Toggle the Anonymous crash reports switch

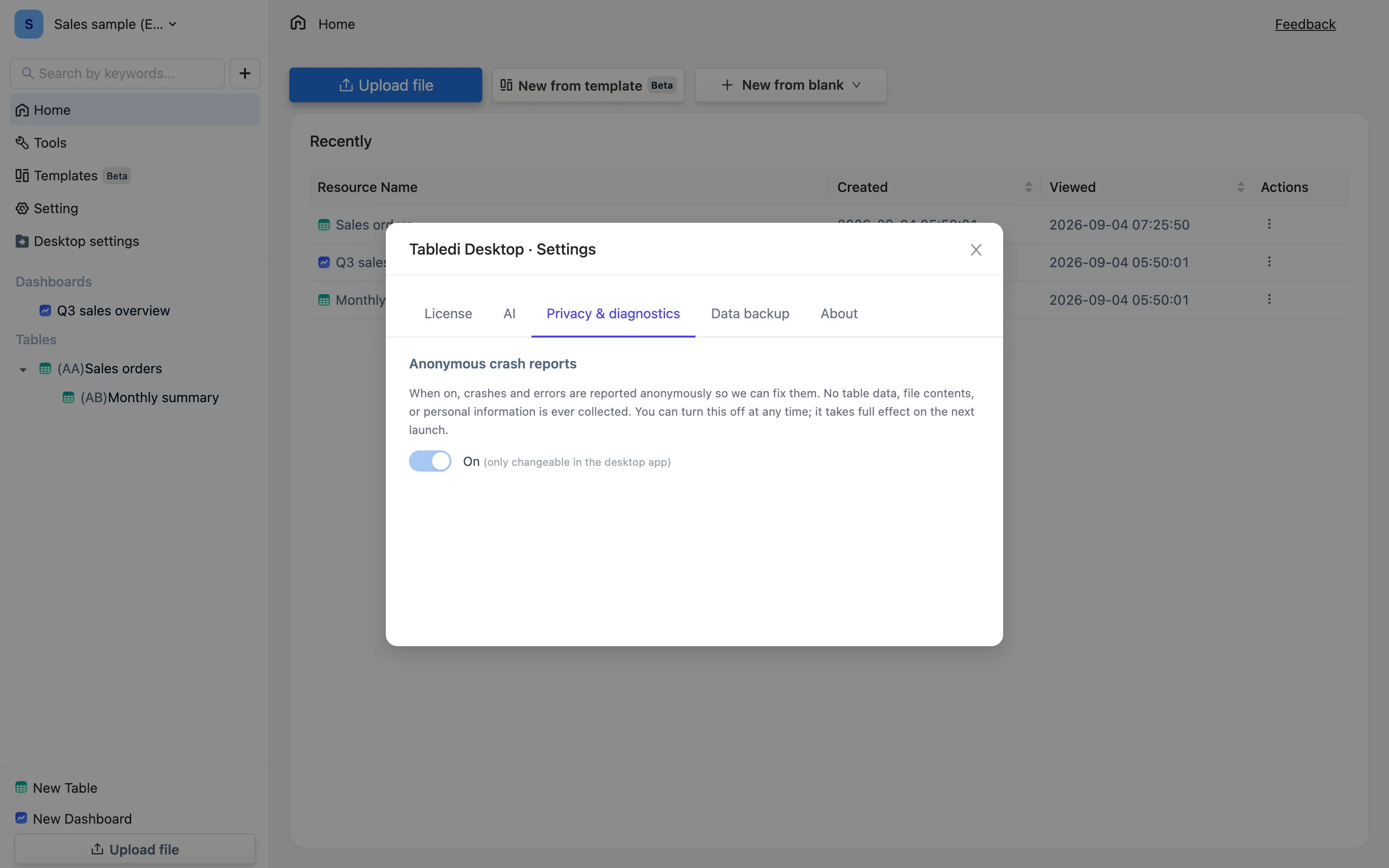(430, 461)
